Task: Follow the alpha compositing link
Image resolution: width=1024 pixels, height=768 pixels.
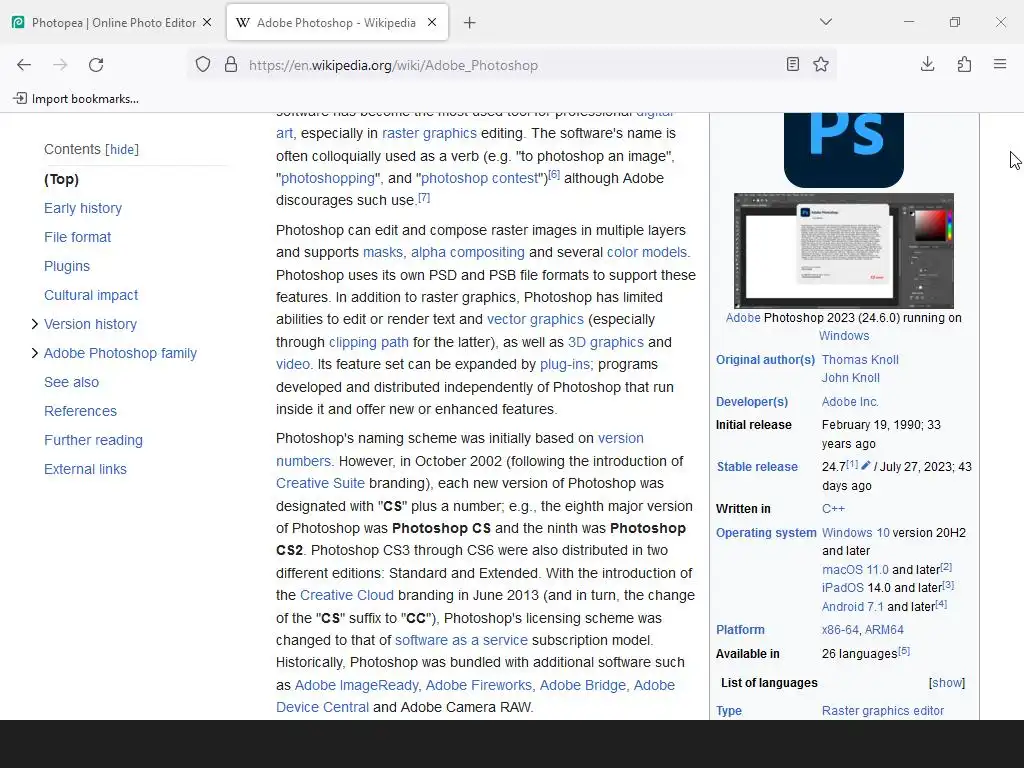Action: (x=468, y=252)
